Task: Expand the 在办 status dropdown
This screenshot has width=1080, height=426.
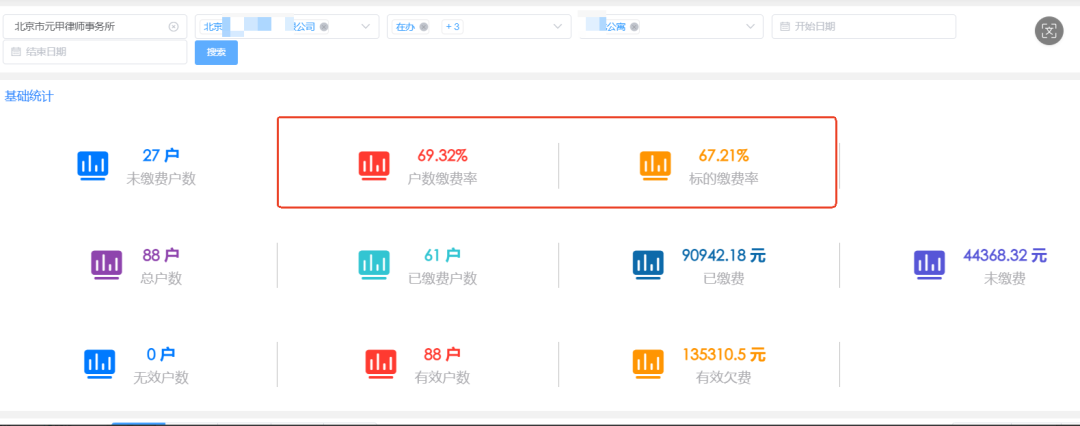Action: [557, 27]
